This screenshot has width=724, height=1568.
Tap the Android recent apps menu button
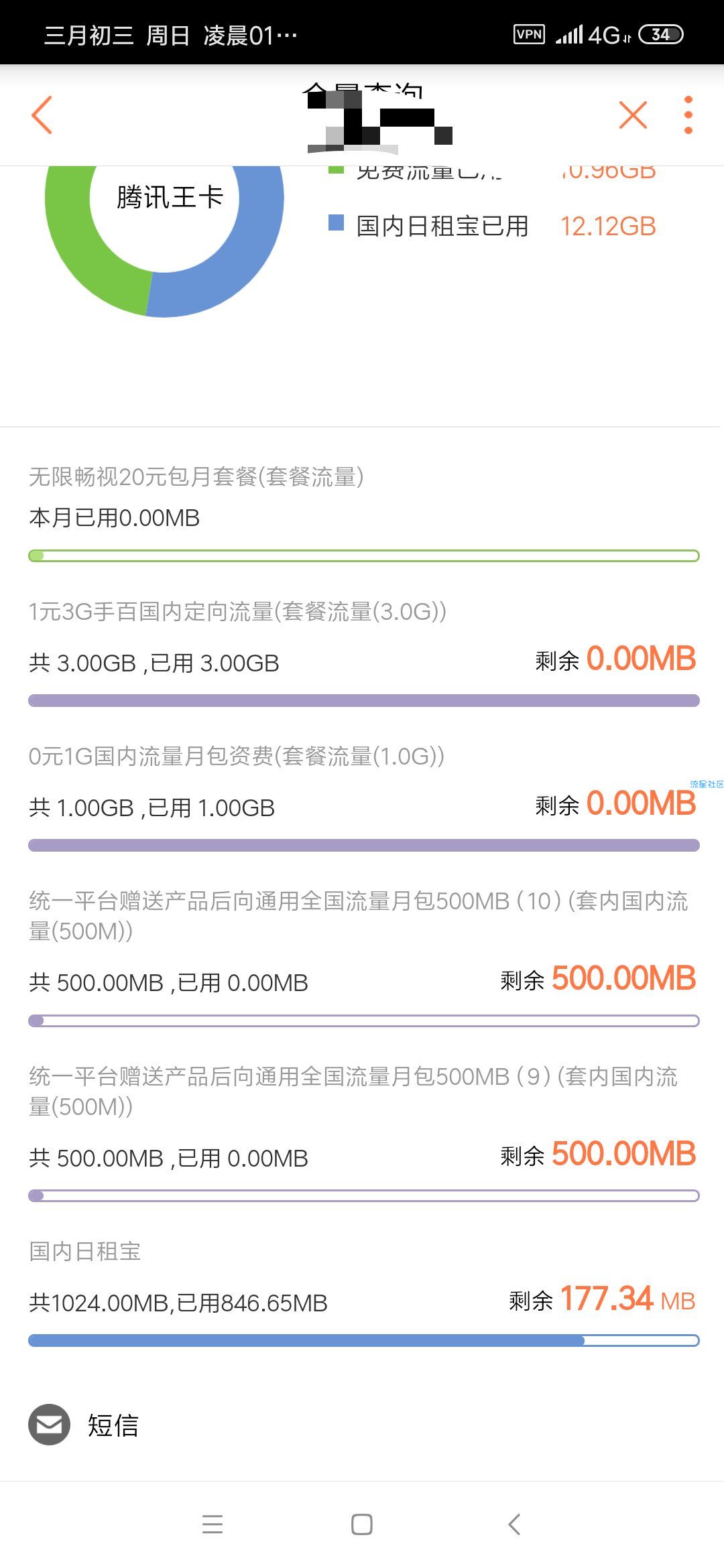pyautogui.click(x=213, y=1524)
